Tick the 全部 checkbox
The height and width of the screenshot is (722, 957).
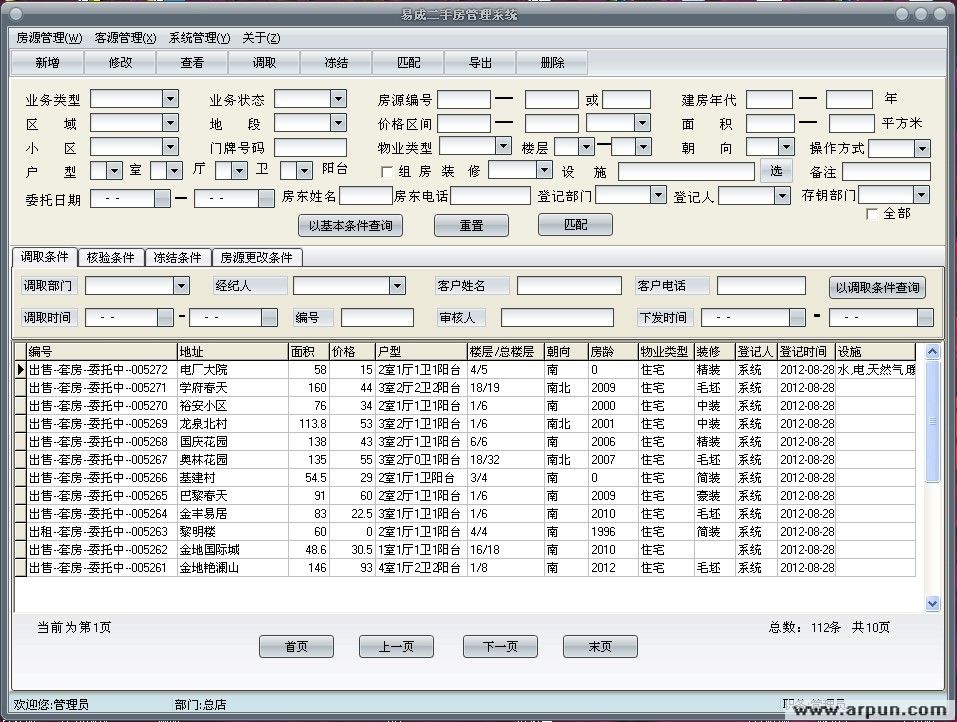coord(872,214)
